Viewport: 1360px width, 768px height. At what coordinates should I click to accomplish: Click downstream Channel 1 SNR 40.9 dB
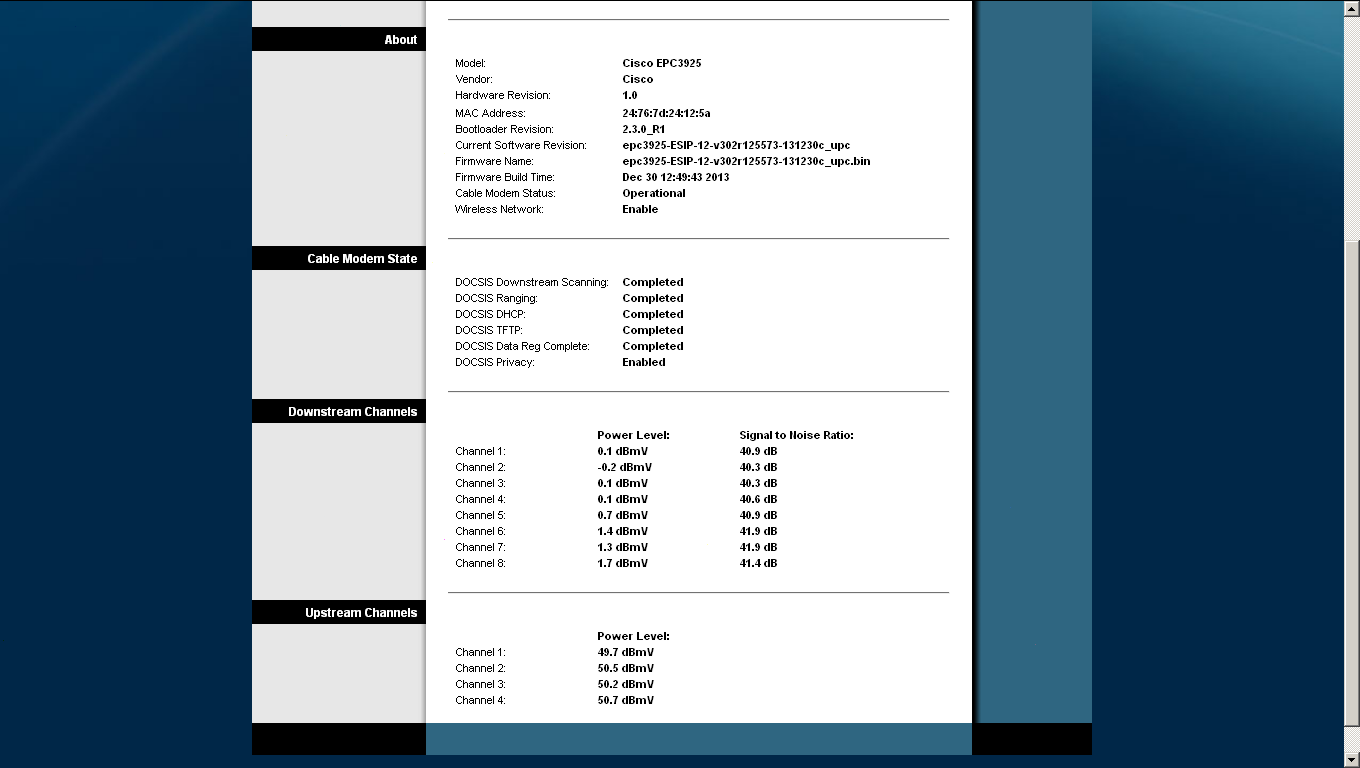pos(758,451)
